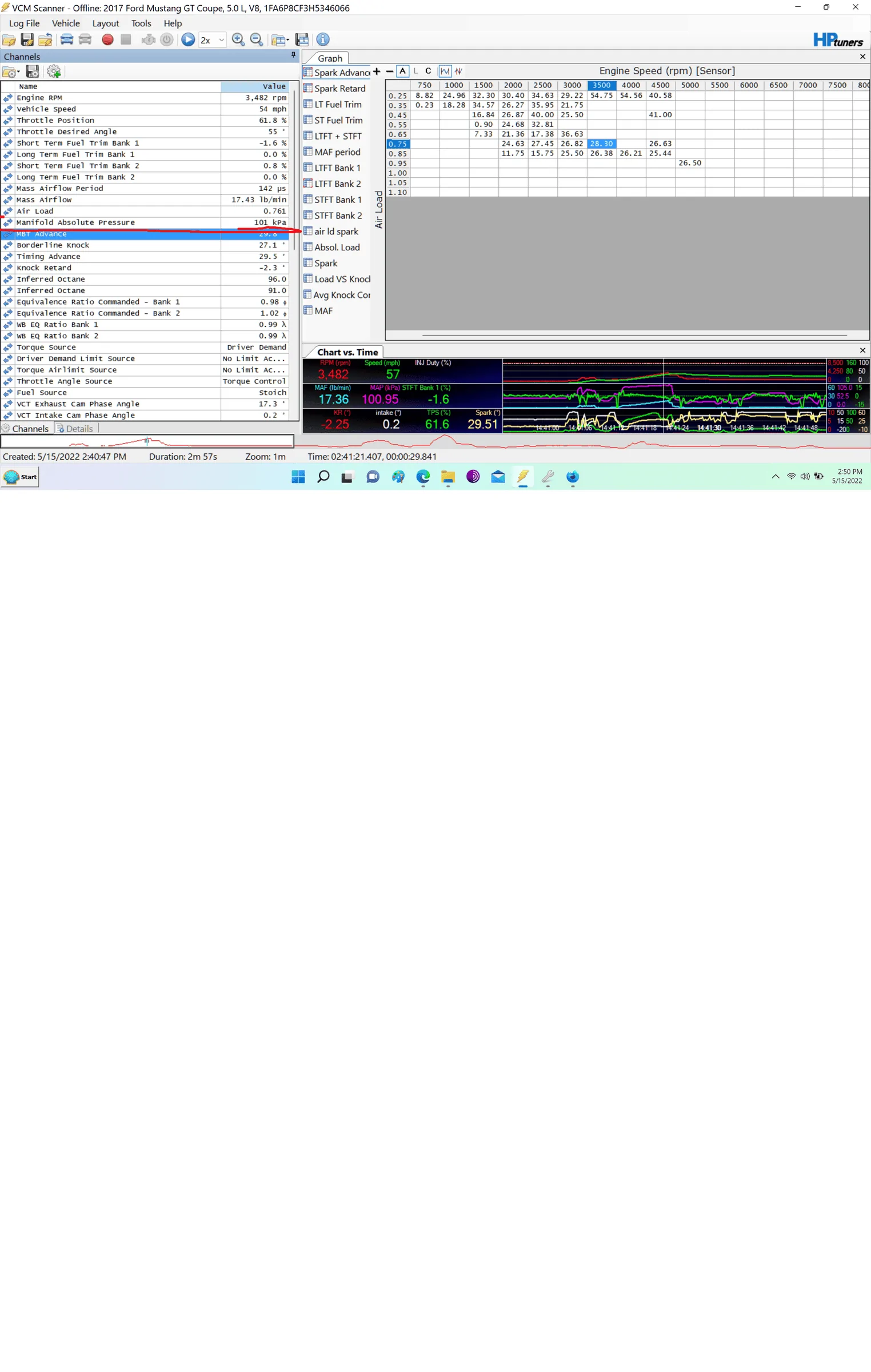Click the add channel gear icon
The height and width of the screenshot is (1372, 871).
point(54,72)
